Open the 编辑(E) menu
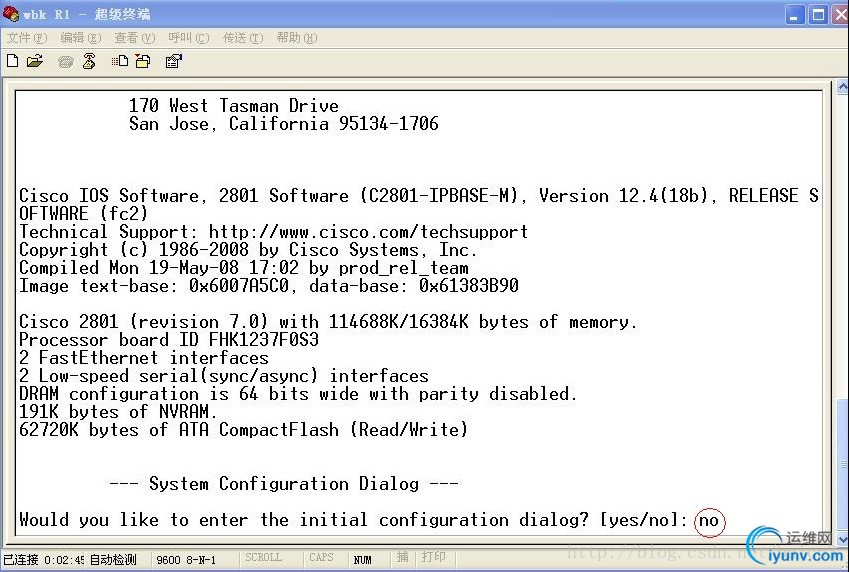 81,38
